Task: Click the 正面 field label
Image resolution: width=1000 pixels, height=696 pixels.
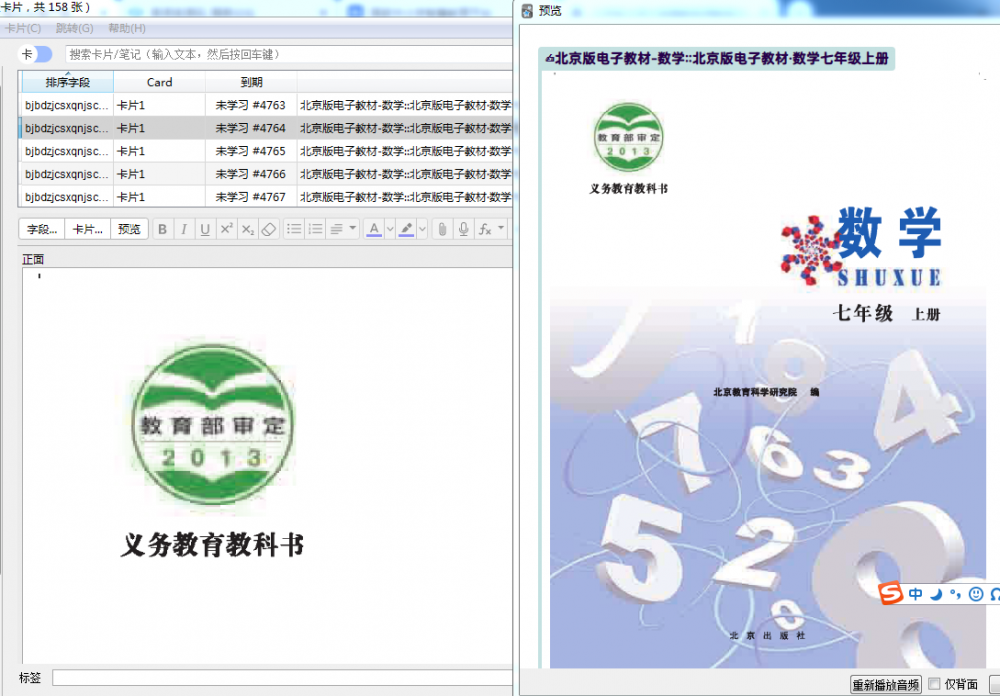Action: point(33,259)
